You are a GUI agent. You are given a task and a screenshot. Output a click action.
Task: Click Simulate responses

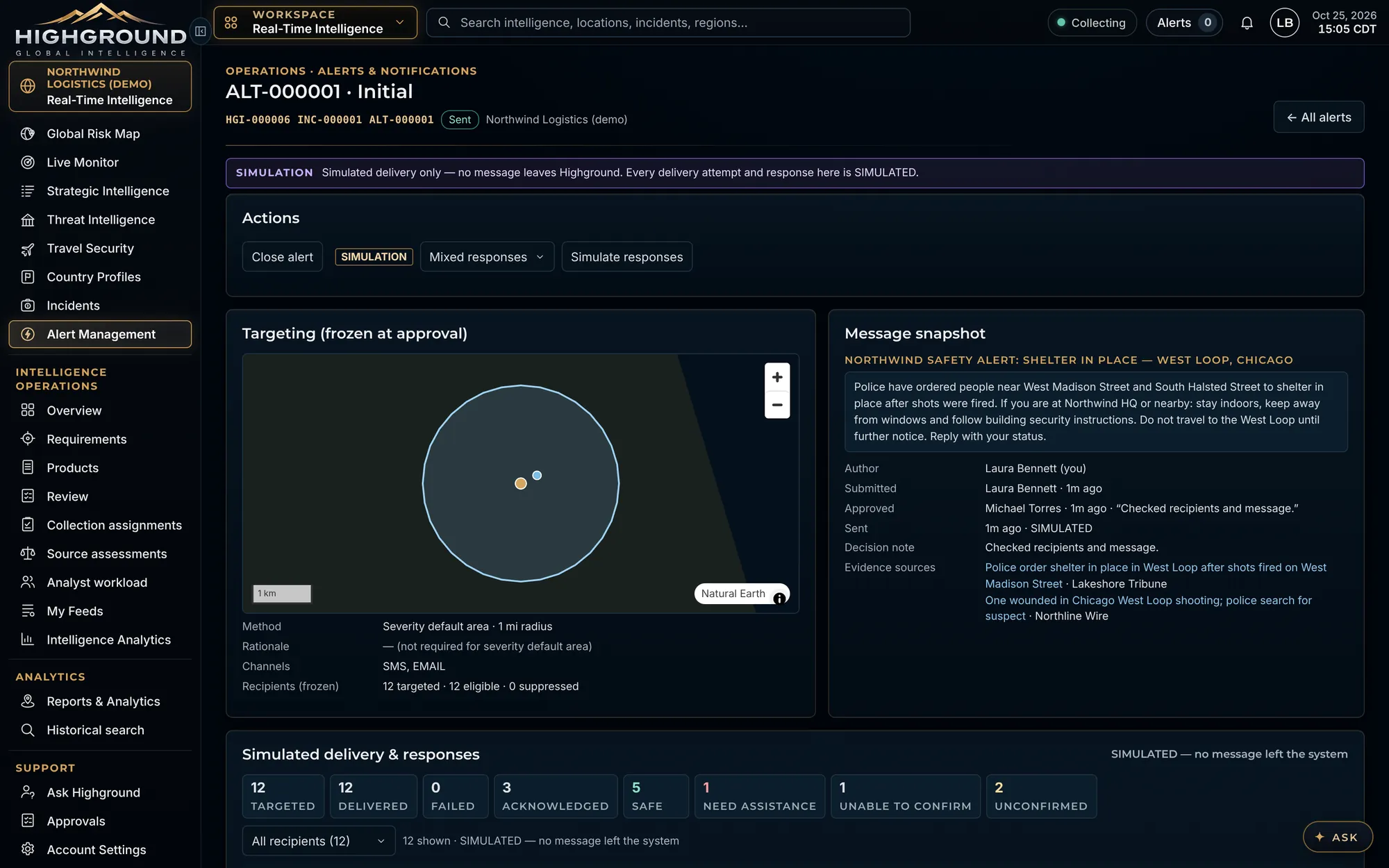[x=626, y=257]
